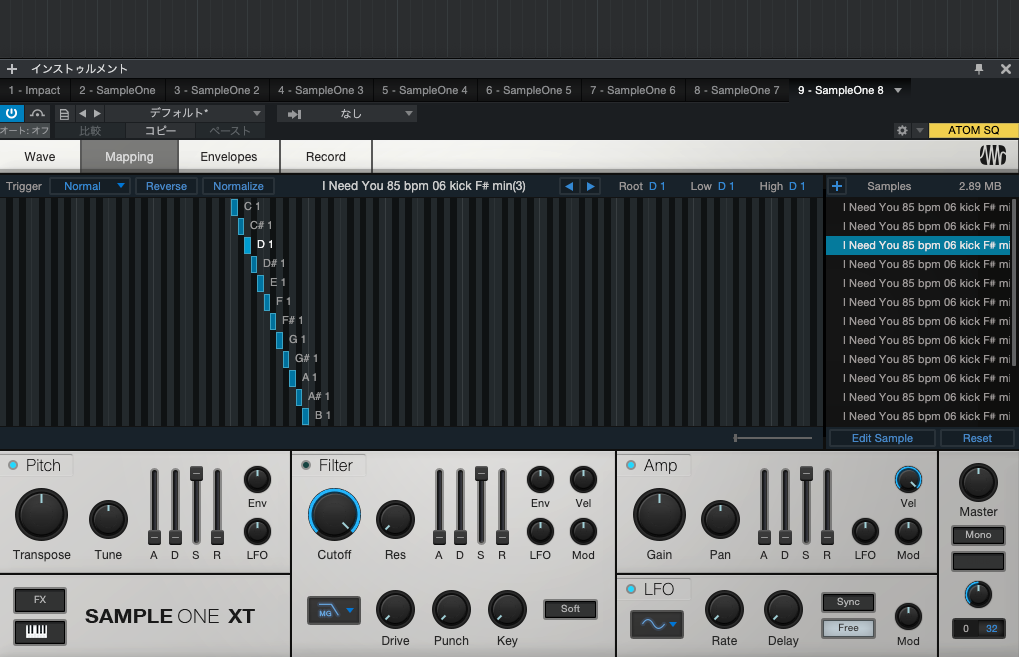
Task: Expand the LFO waveform shape dropdown
Action: pos(656,625)
